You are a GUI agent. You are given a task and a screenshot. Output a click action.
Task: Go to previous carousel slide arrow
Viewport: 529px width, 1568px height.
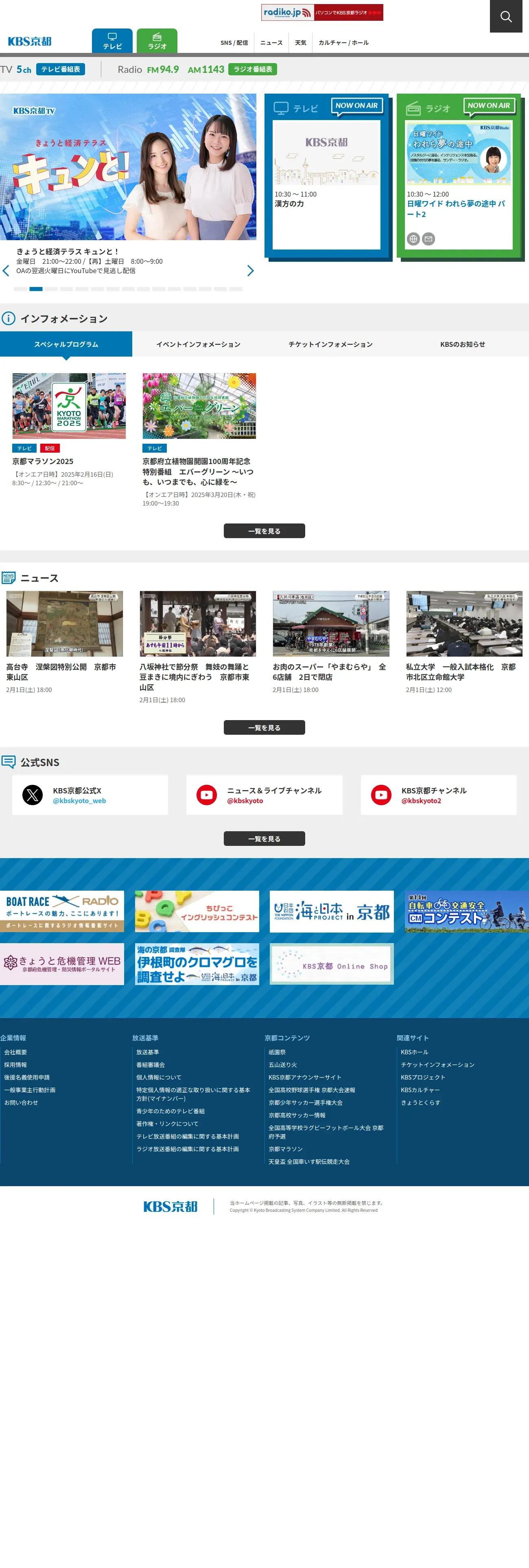[x=6, y=271]
